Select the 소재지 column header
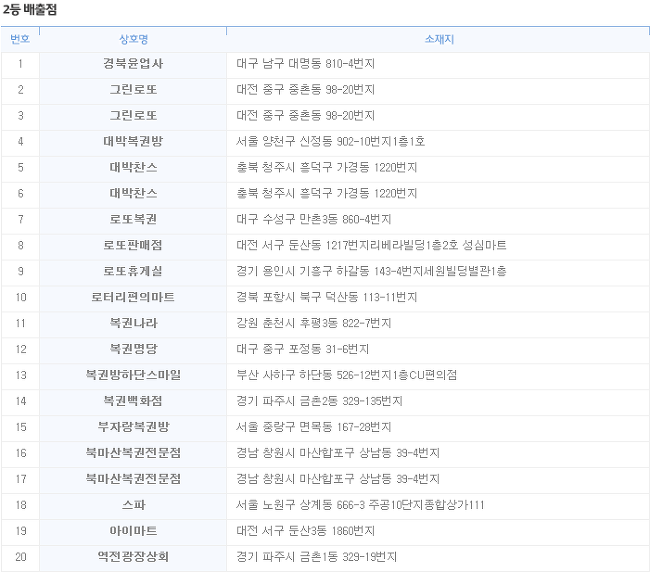This screenshot has width=650, height=572. point(439,39)
